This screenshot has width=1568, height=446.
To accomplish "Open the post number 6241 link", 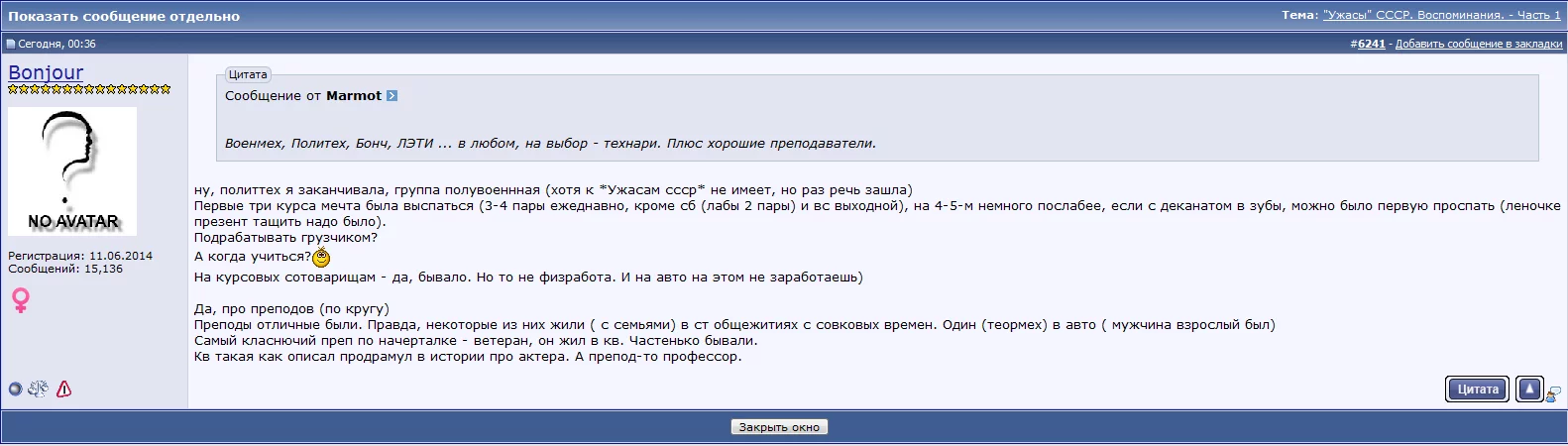I will [x=1371, y=44].
